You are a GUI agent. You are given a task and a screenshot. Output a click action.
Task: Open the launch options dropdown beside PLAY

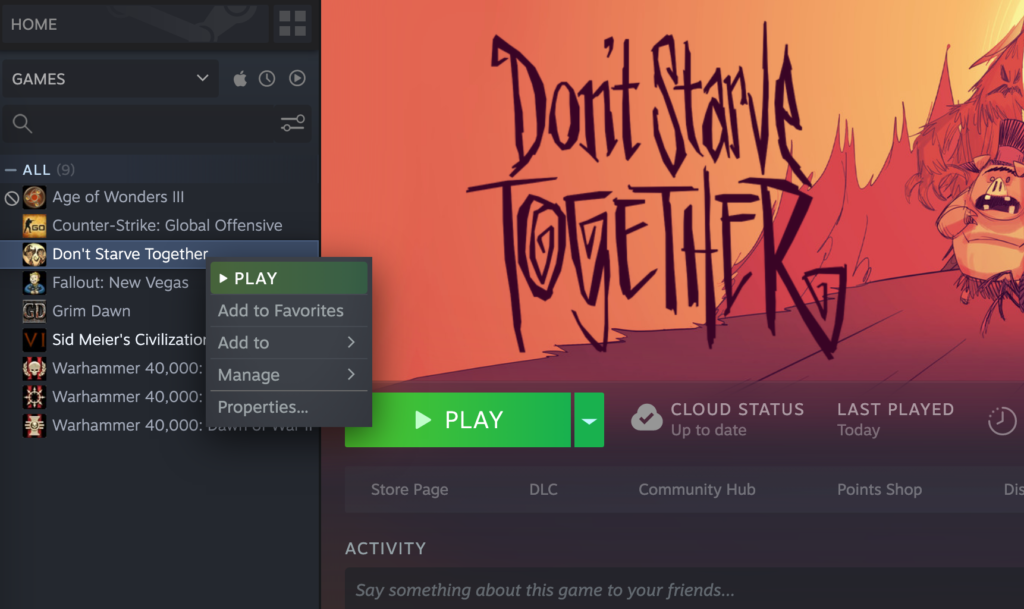(x=589, y=420)
